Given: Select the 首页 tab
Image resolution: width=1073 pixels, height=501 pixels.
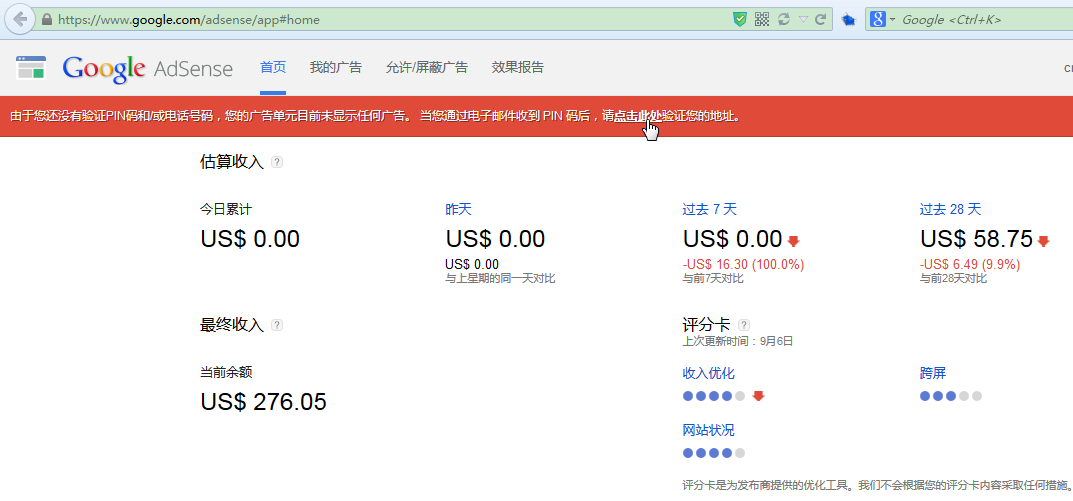Looking at the screenshot, I should [x=273, y=67].
